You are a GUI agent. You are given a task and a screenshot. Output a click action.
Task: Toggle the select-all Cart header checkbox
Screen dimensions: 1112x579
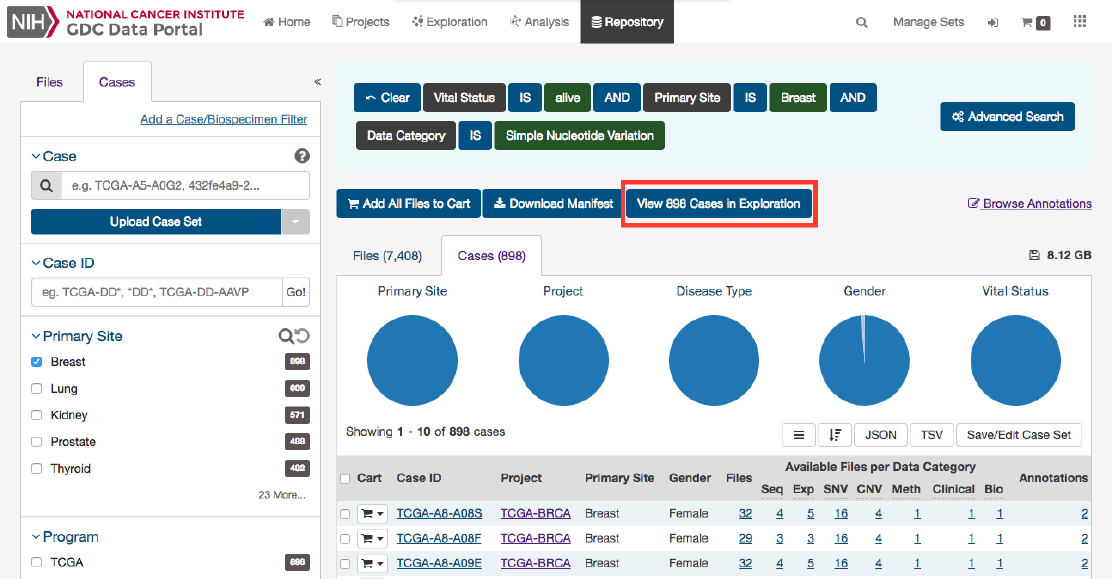[345, 479]
